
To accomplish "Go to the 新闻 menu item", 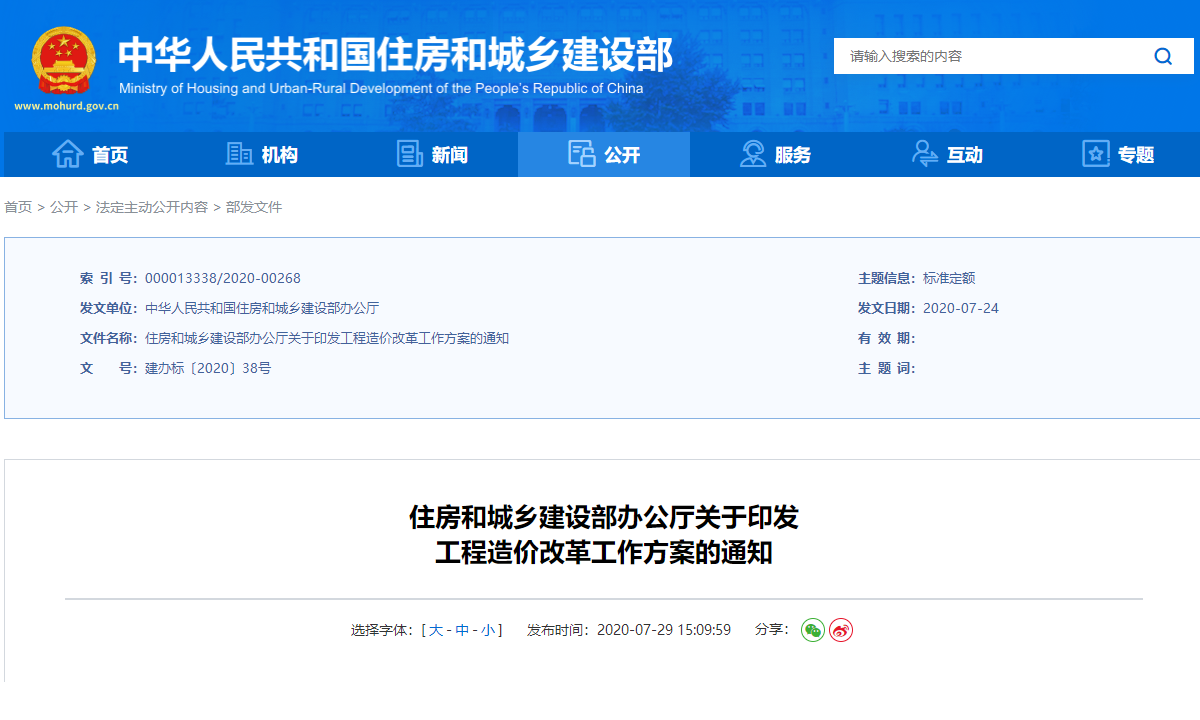I will [x=449, y=155].
